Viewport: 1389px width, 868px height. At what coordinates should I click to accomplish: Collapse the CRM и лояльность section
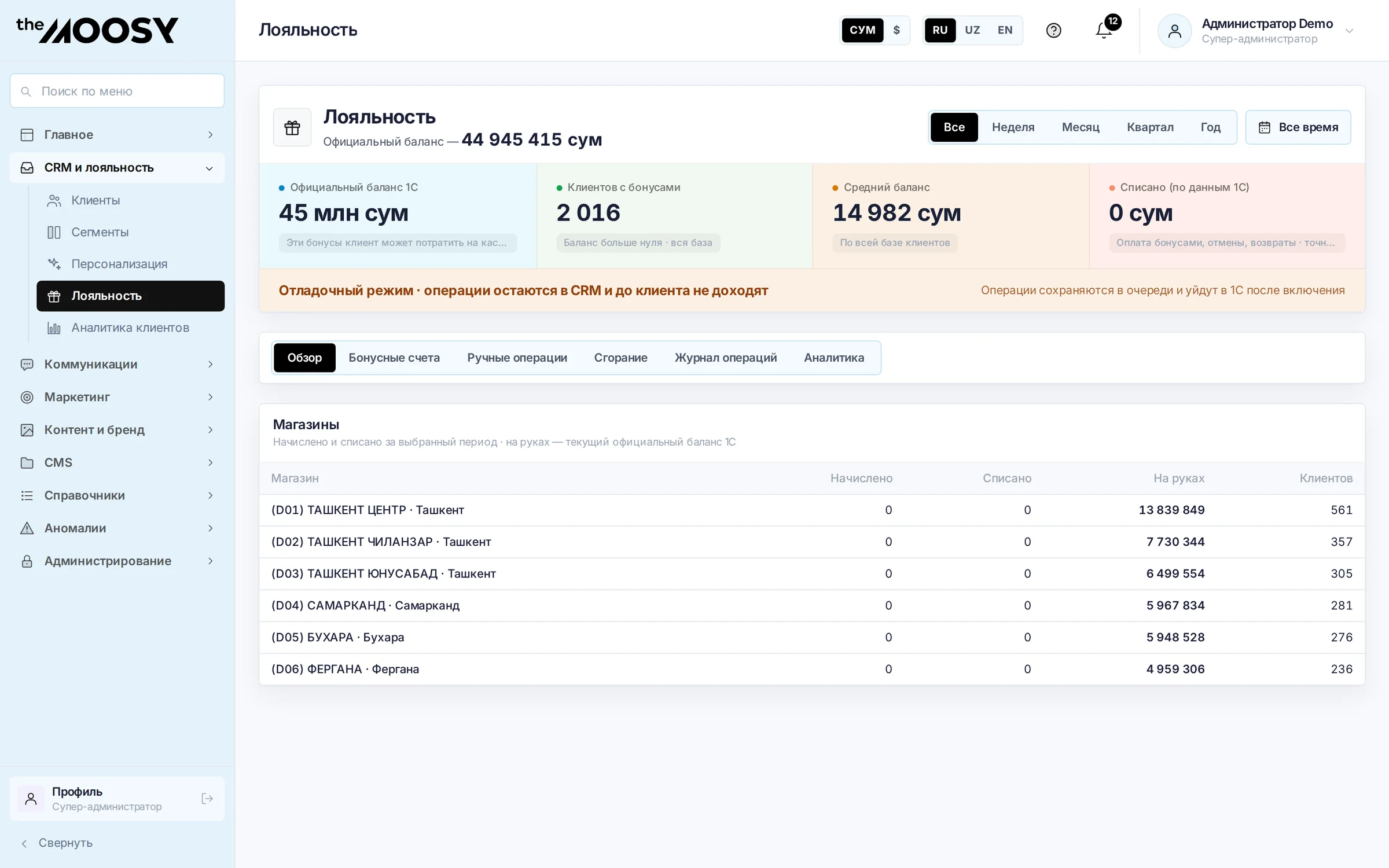point(117,168)
